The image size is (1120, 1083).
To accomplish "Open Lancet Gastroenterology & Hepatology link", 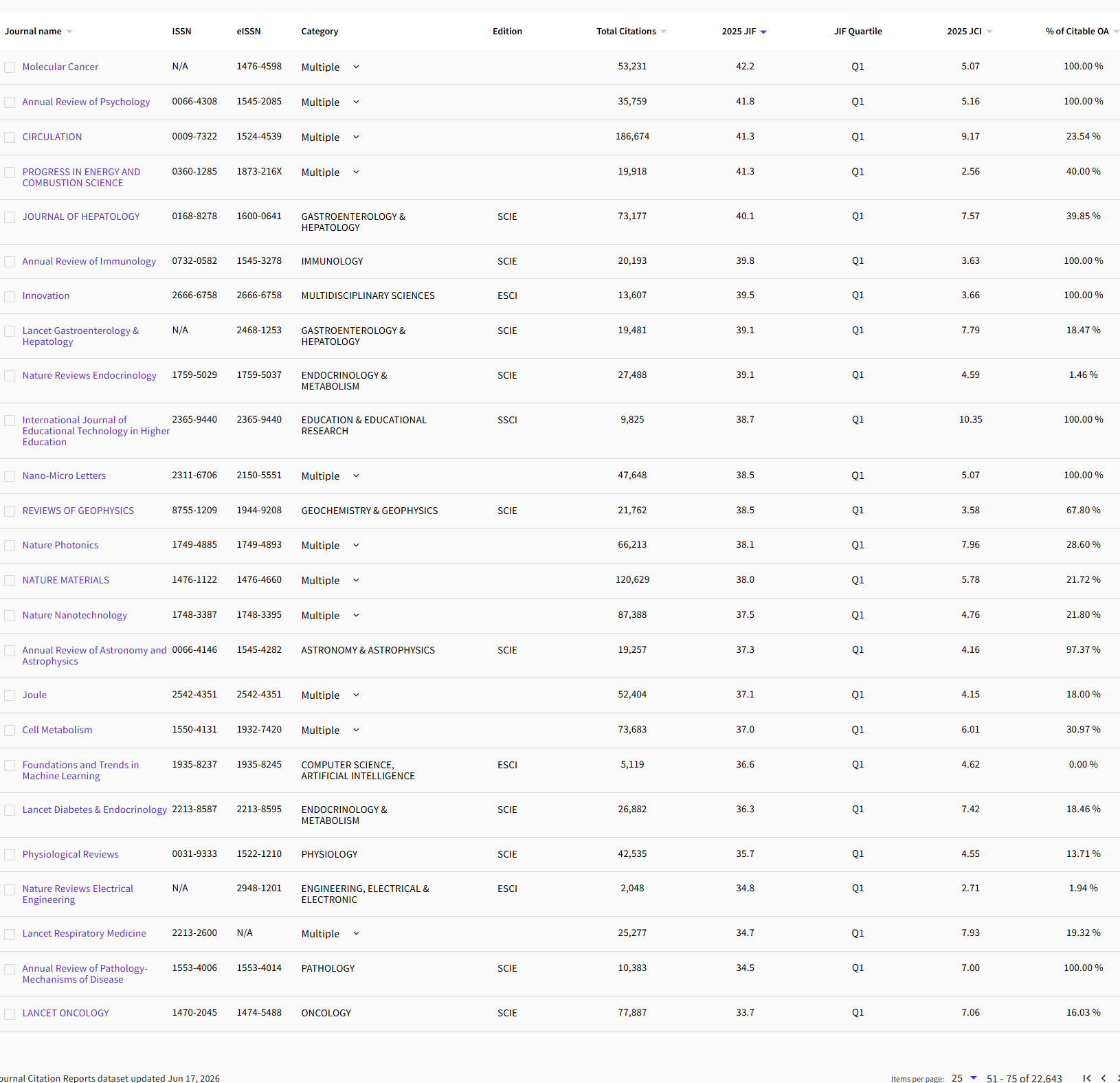I will (80, 337).
